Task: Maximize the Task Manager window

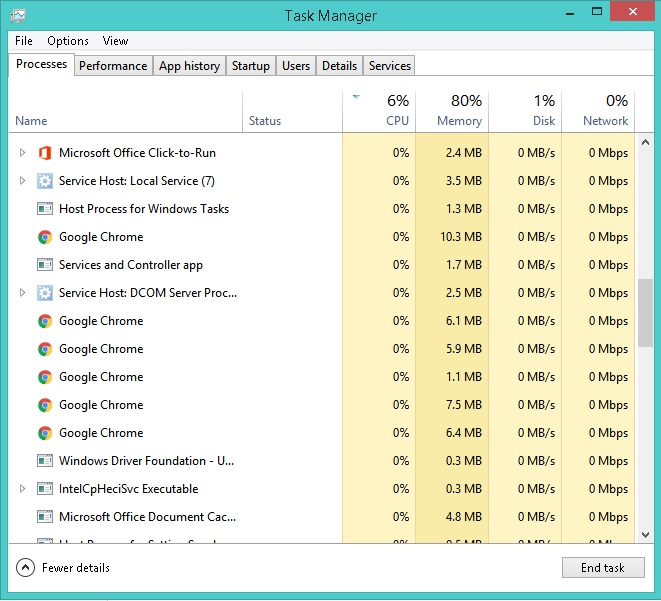Action: (x=597, y=11)
